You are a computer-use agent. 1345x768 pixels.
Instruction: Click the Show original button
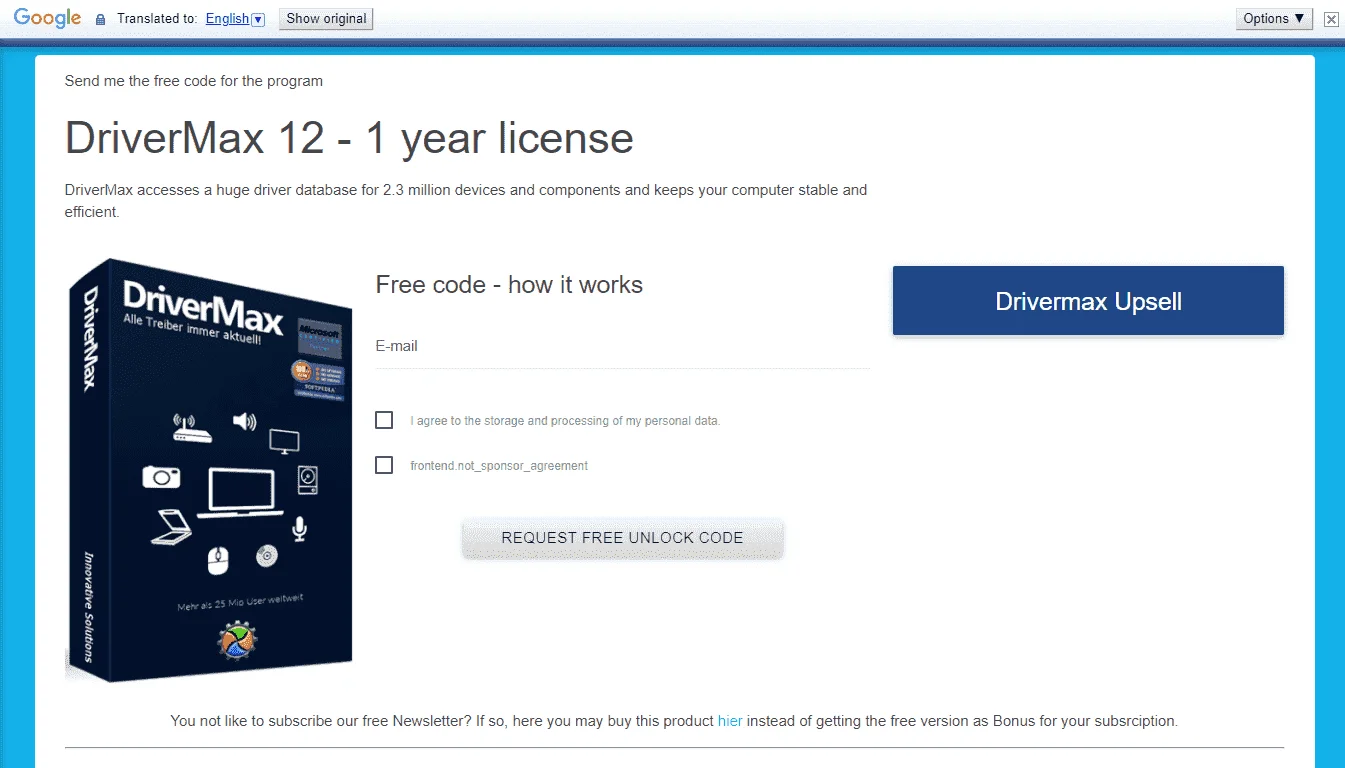(x=326, y=18)
